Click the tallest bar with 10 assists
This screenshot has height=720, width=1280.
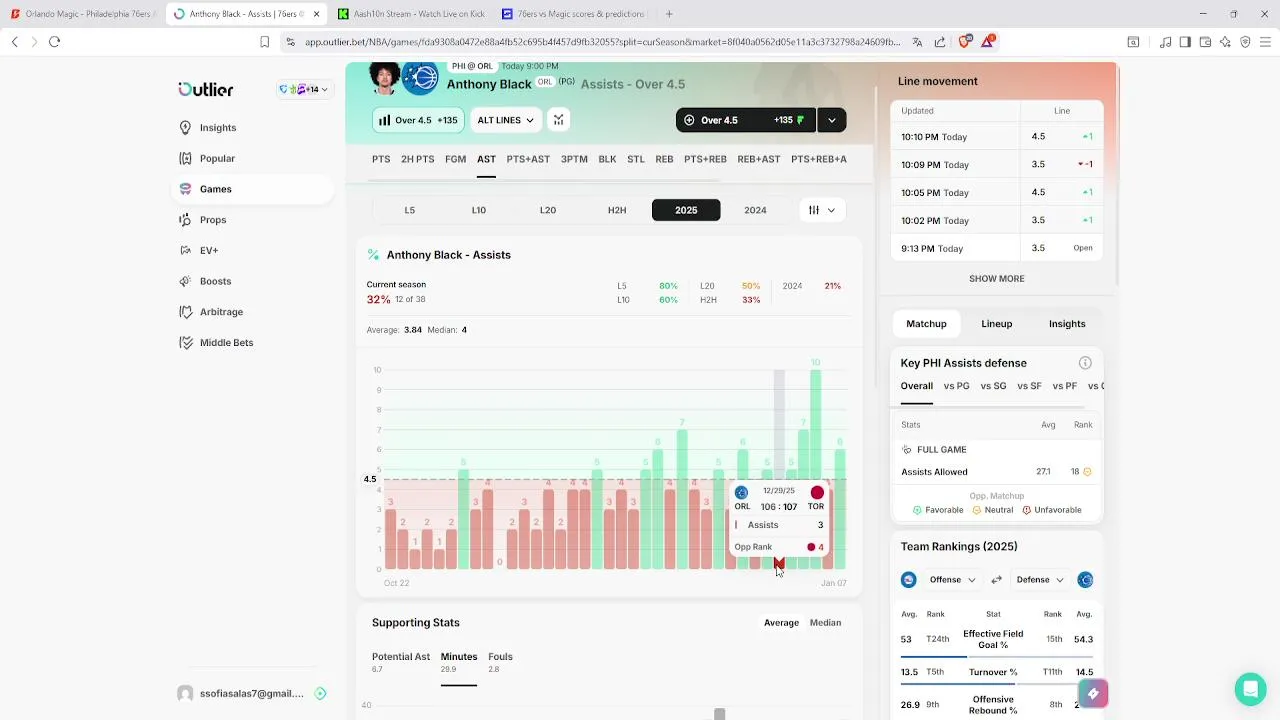816,469
